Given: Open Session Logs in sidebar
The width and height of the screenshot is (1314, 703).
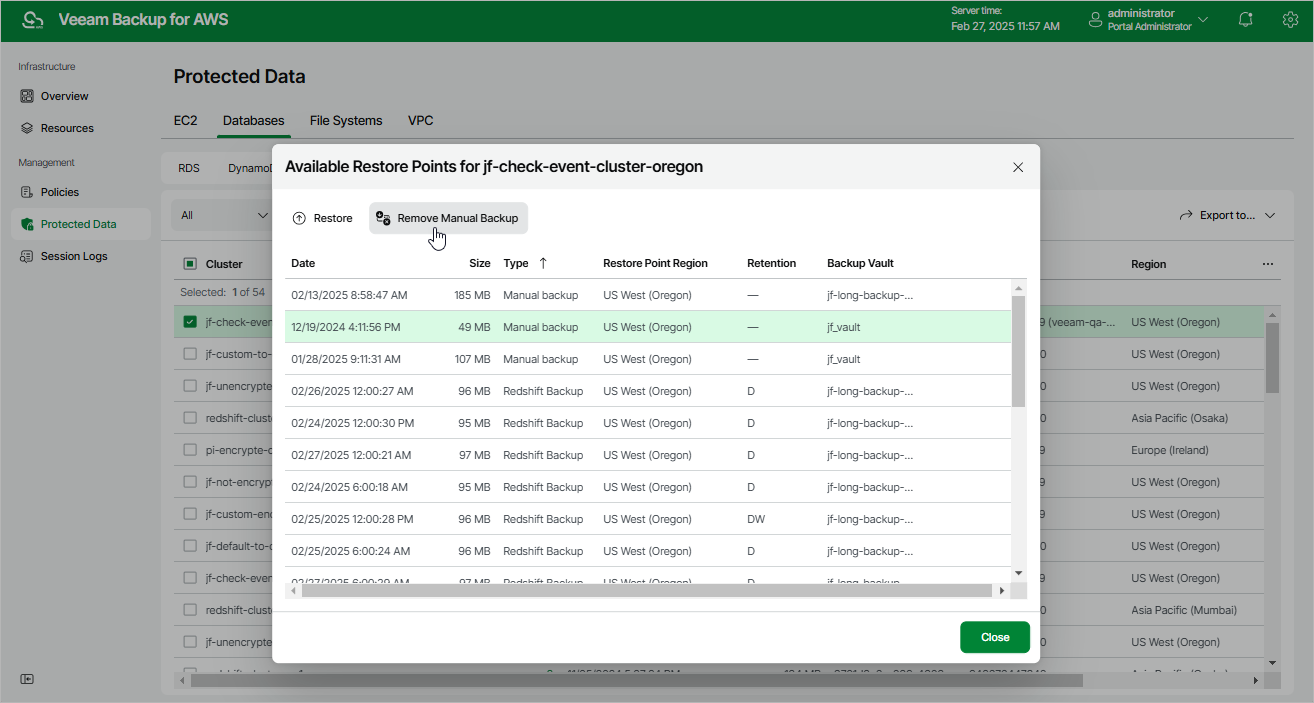Looking at the screenshot, I should 74,256.
